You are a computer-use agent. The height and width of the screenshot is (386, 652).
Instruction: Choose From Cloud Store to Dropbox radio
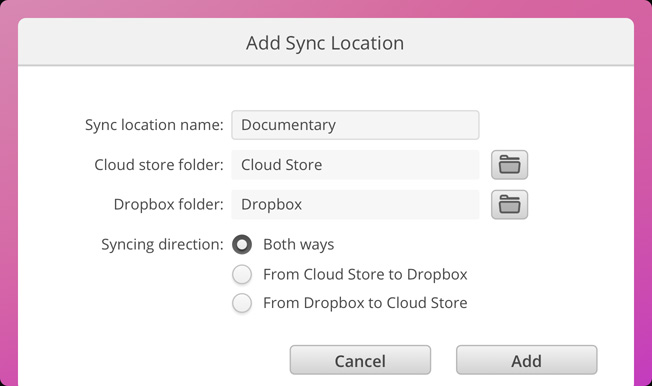[x=242, y=275]
